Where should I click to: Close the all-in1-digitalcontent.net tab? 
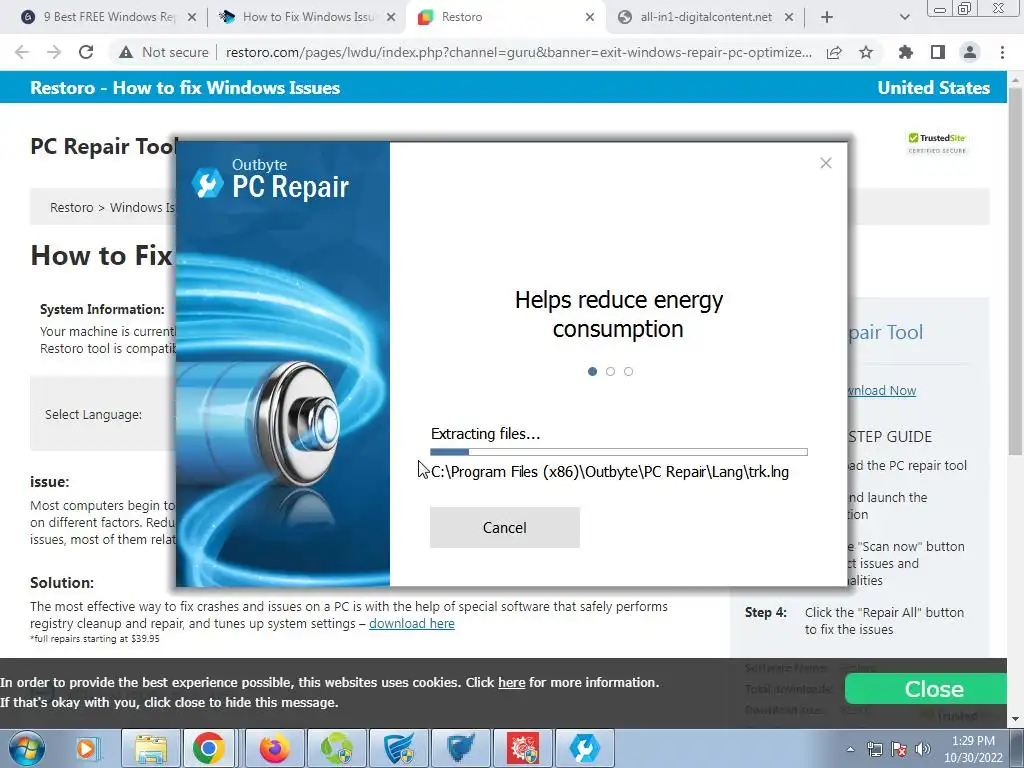tap(789, 17)
